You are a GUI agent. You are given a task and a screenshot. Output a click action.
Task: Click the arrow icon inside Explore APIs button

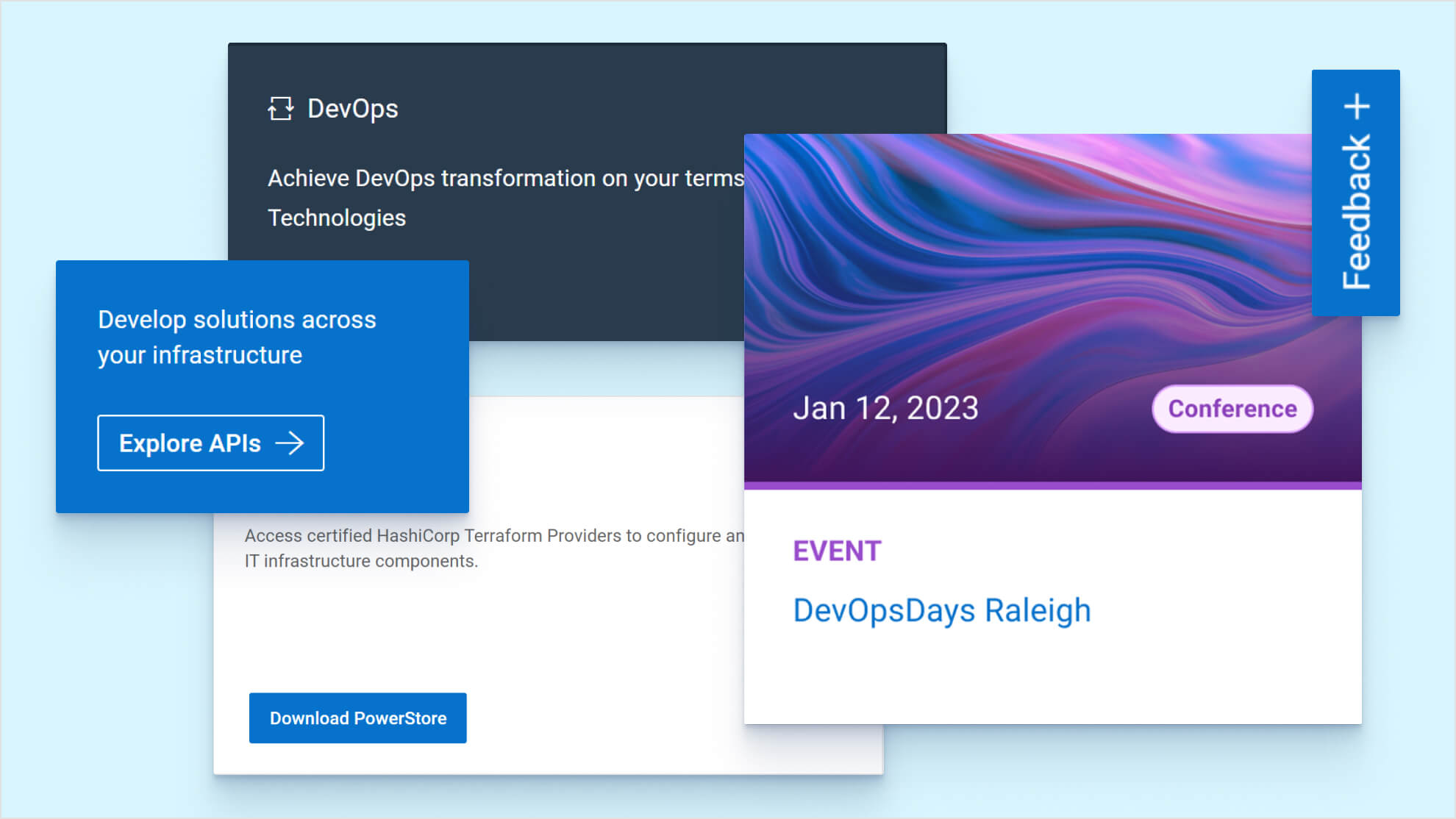[291, 443]
